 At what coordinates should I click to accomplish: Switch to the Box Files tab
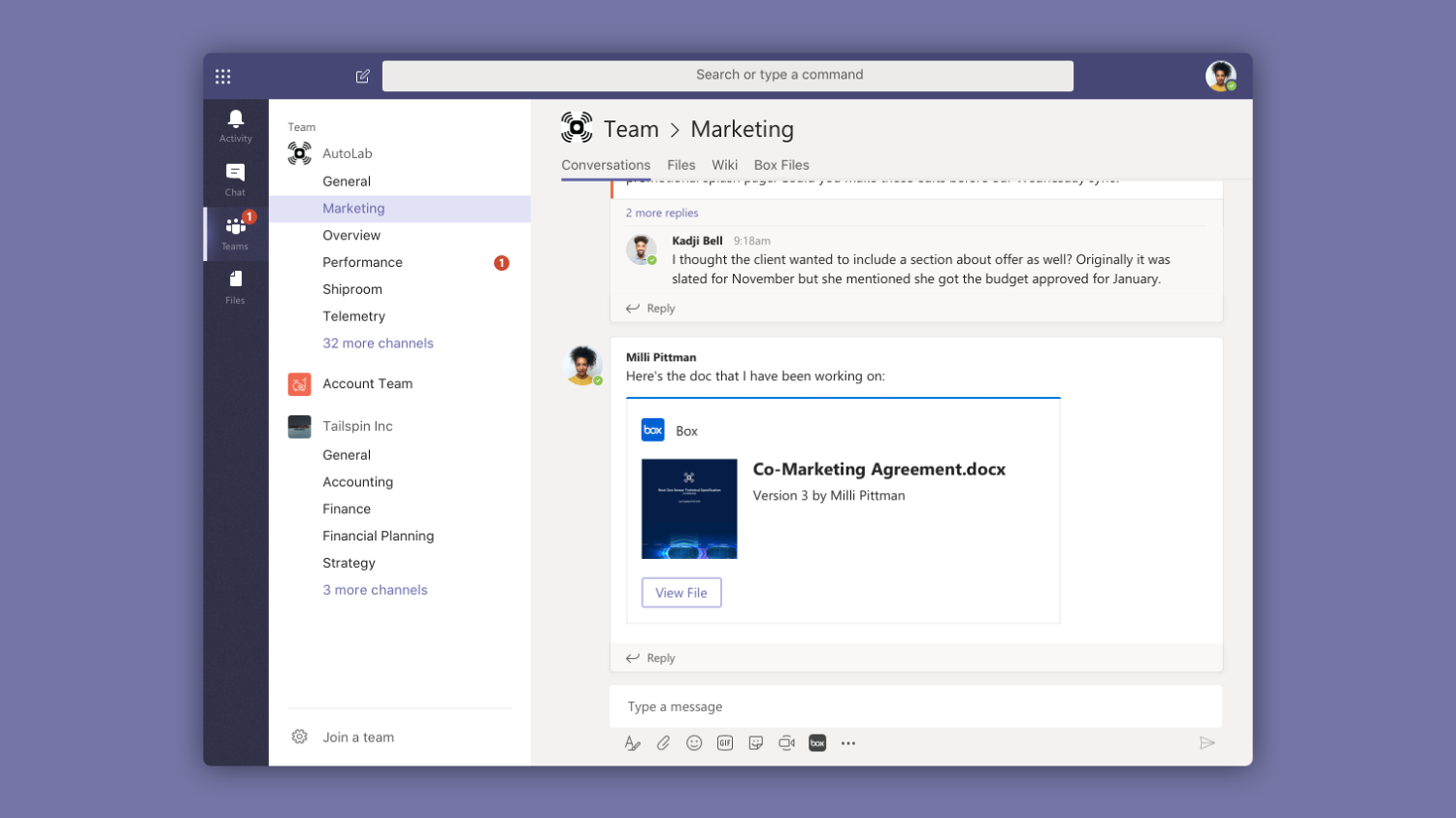[781, 165]
